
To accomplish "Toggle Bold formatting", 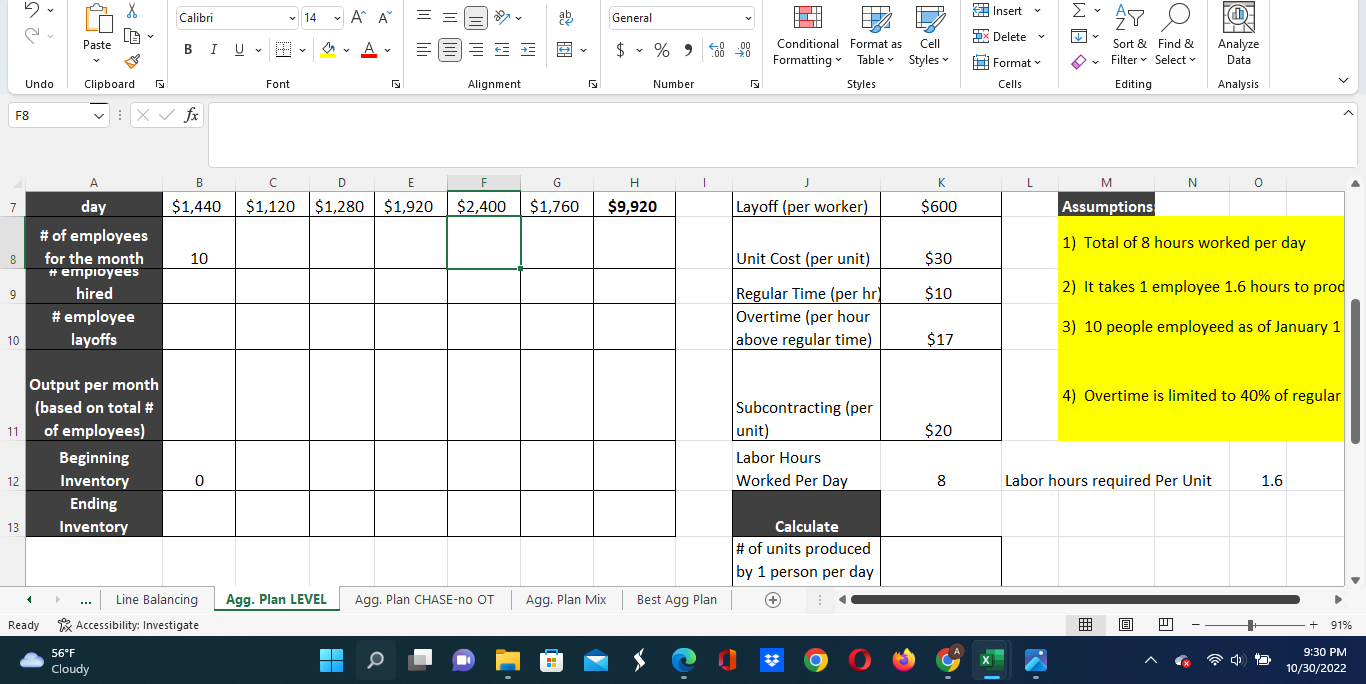I will coord(188,50).
